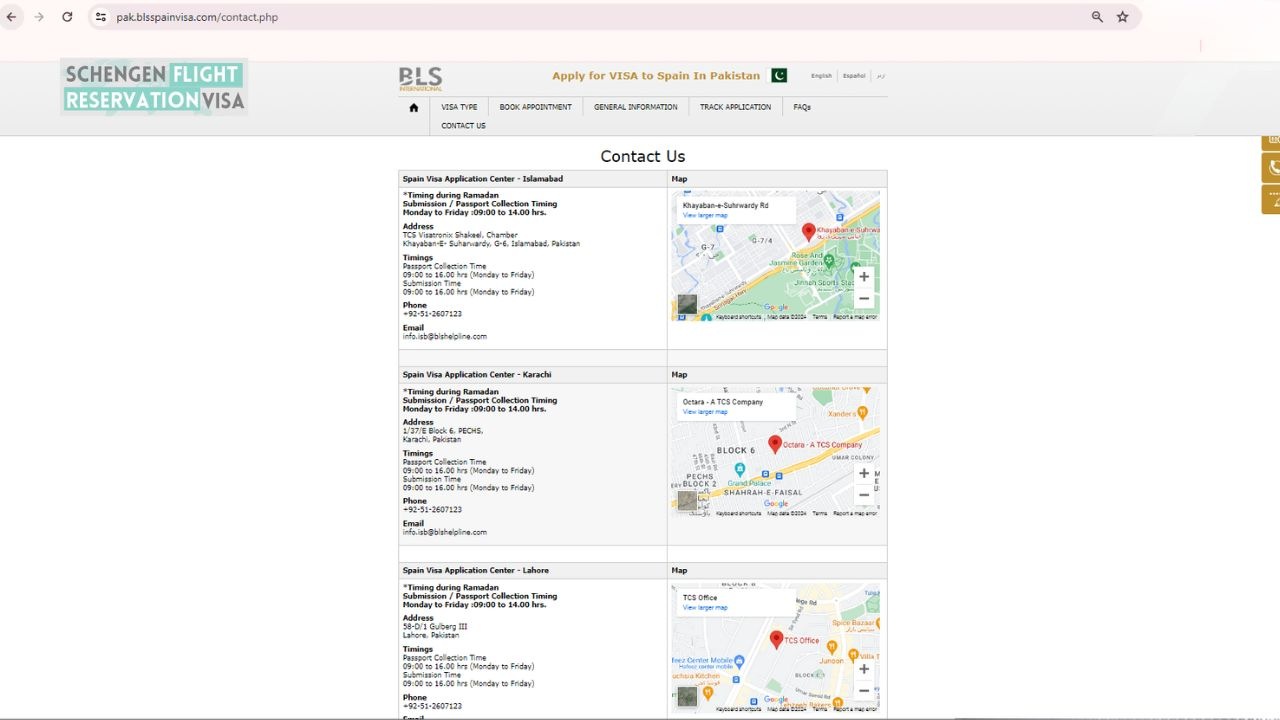
Task: Zoom in on the Karachi map
Action: [x=864, y=473]
